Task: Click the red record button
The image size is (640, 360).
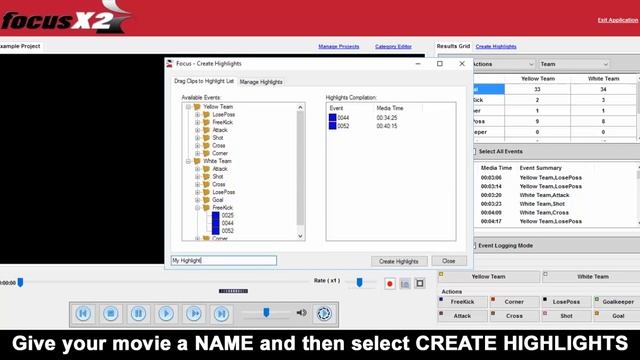Action: click(390, 284)
